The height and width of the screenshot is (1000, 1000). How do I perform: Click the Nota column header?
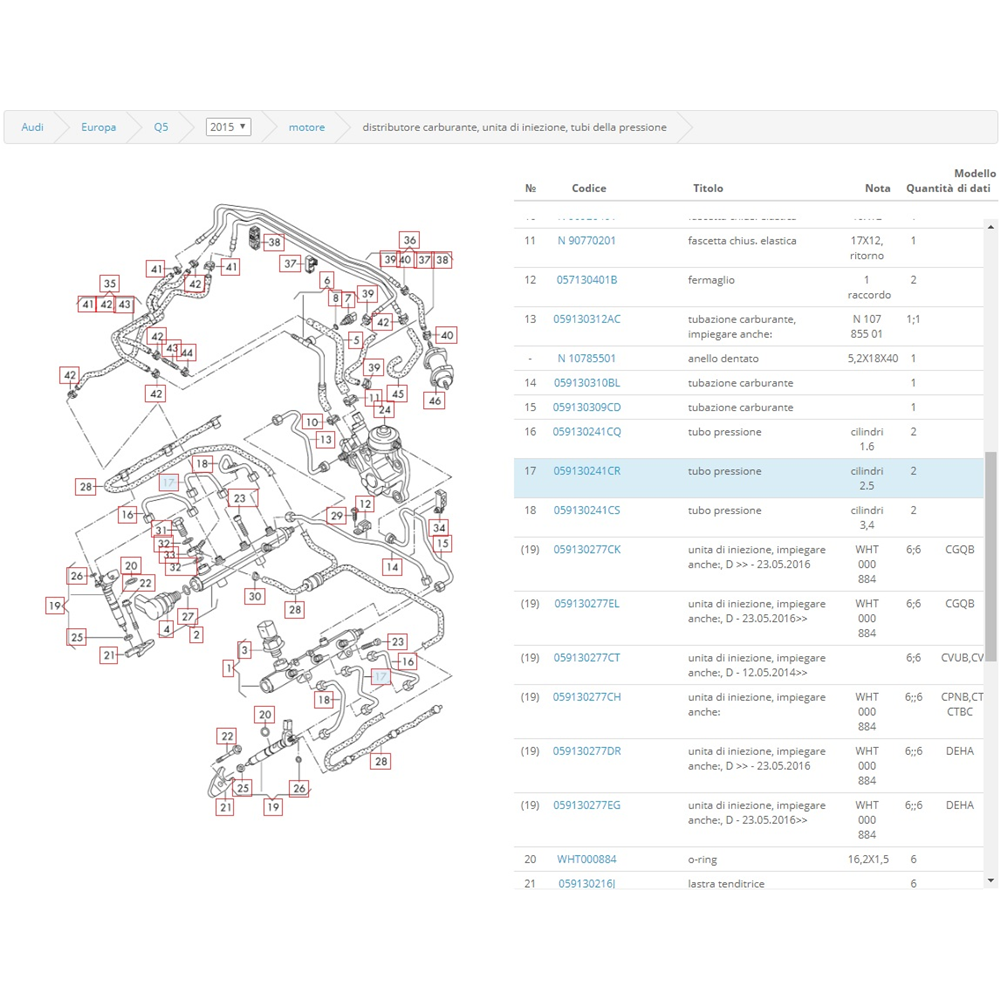(878, 188)
